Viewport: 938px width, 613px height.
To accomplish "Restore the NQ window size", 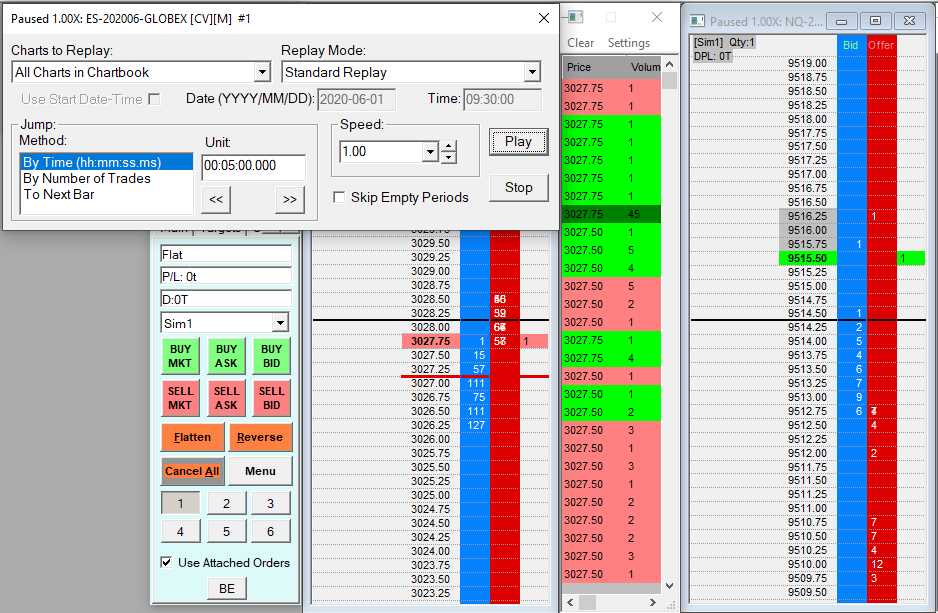I will coord(875,21).
